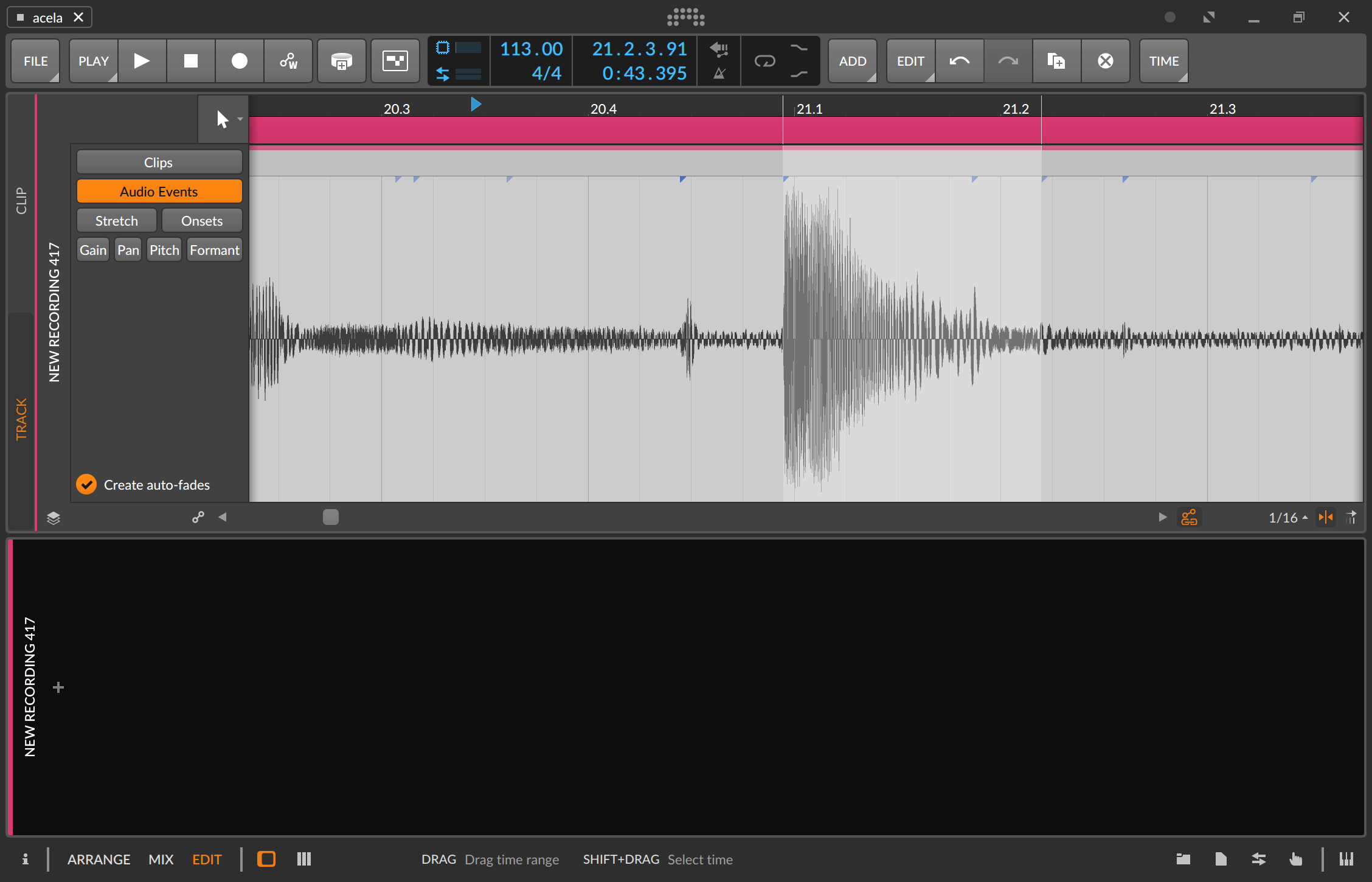The height and width of the screenshot is (882, 1372).
Task: Click the Undo arrow icon
Action: click(x=960, y=61)
